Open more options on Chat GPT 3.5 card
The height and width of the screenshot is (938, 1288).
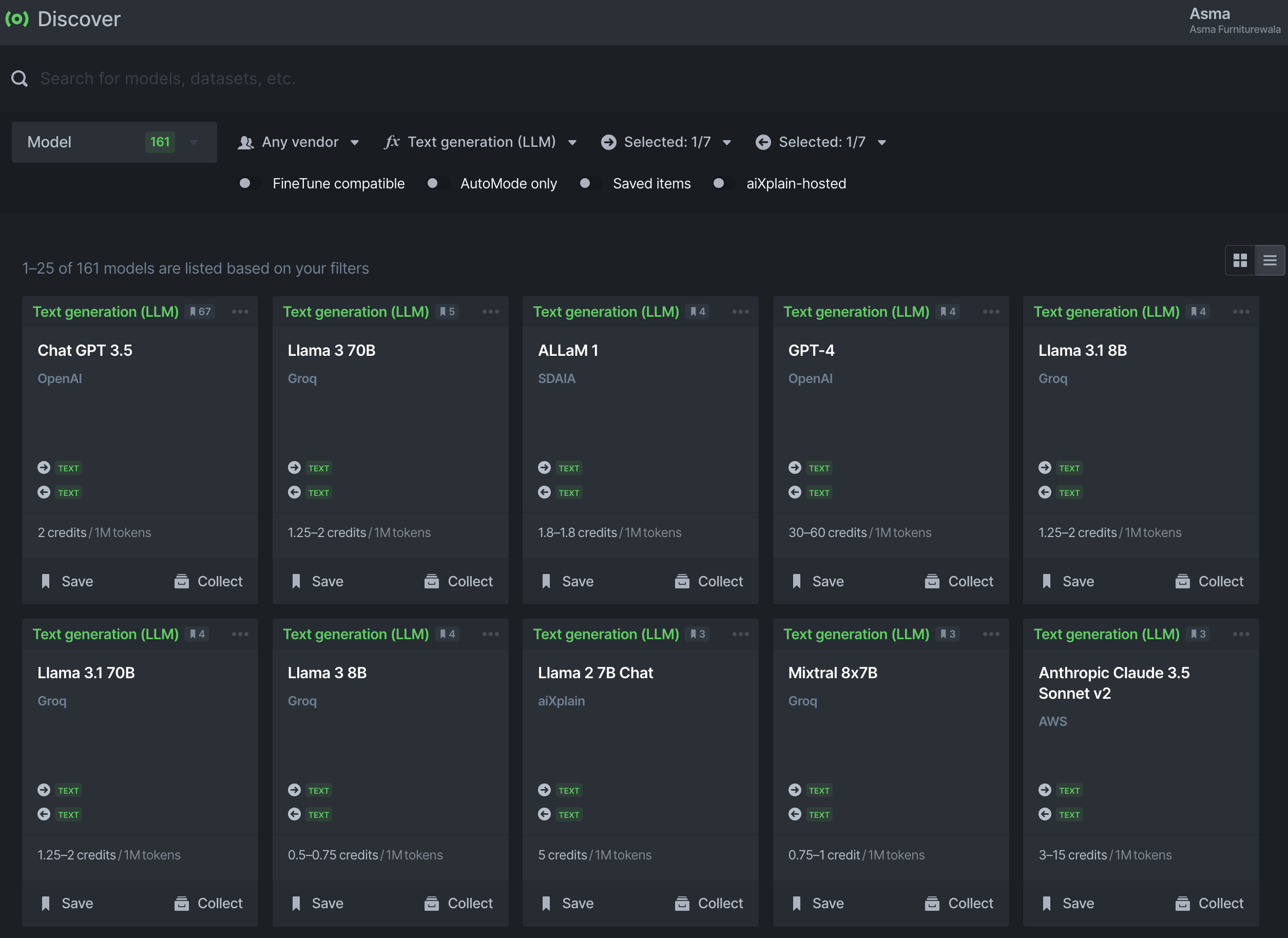pyautogui.click(x=240, y=312)
